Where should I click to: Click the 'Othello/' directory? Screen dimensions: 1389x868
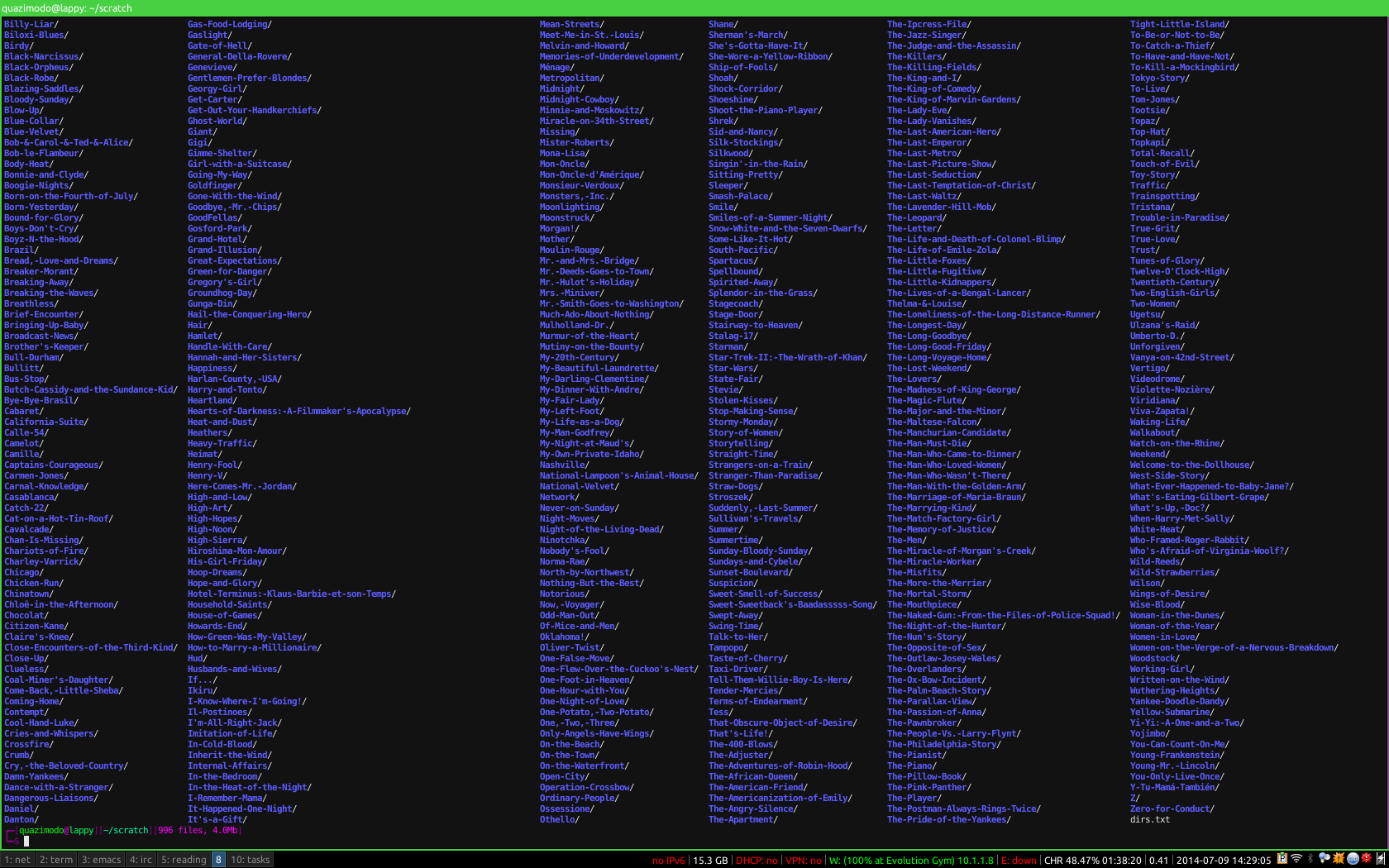(x=560, y=820)
